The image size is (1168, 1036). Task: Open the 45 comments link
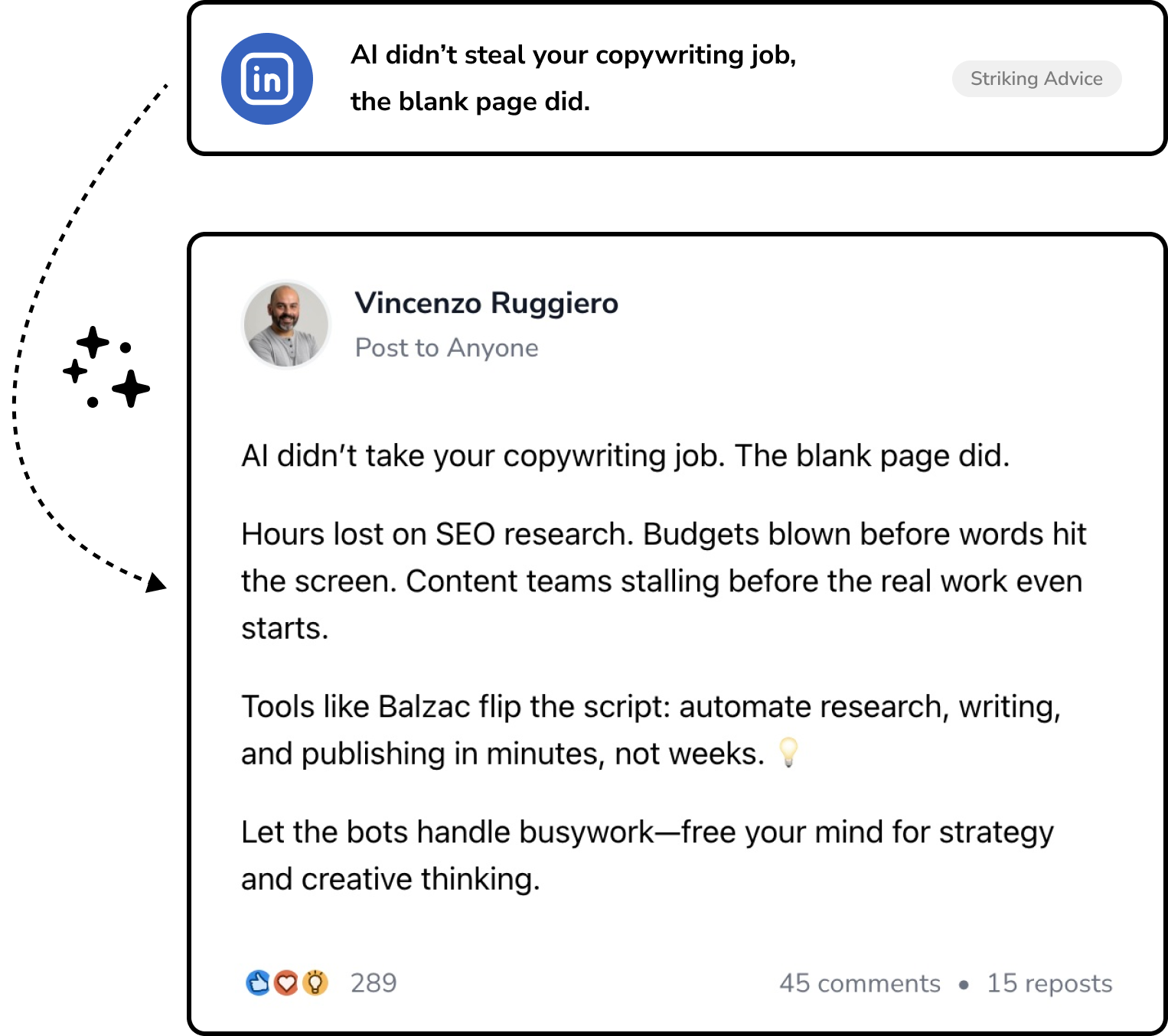860,983
